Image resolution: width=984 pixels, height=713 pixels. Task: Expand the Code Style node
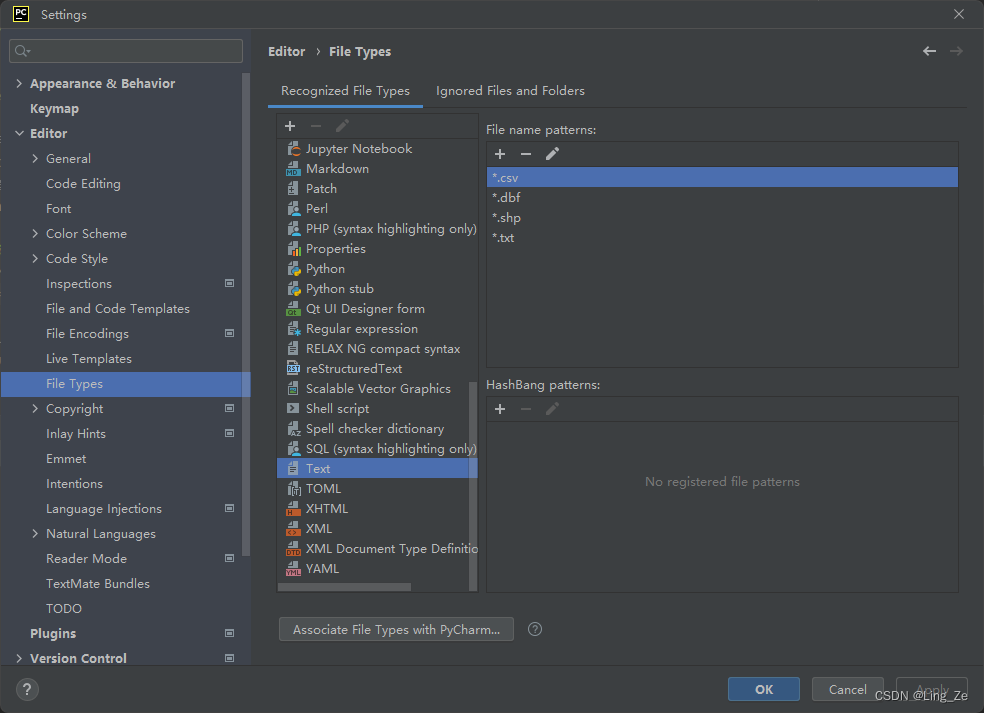pos(35,259)
